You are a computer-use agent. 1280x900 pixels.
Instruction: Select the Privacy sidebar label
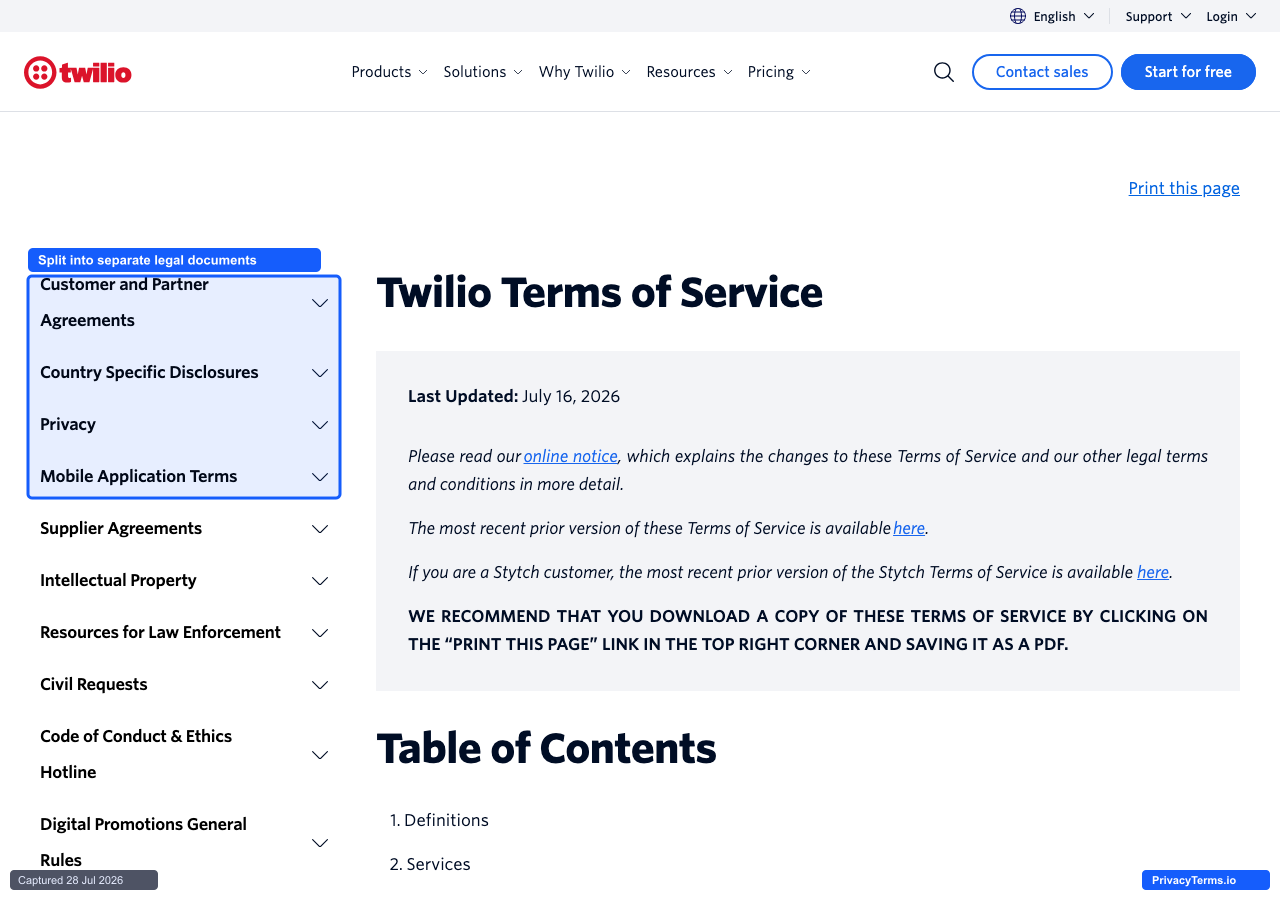68,424
